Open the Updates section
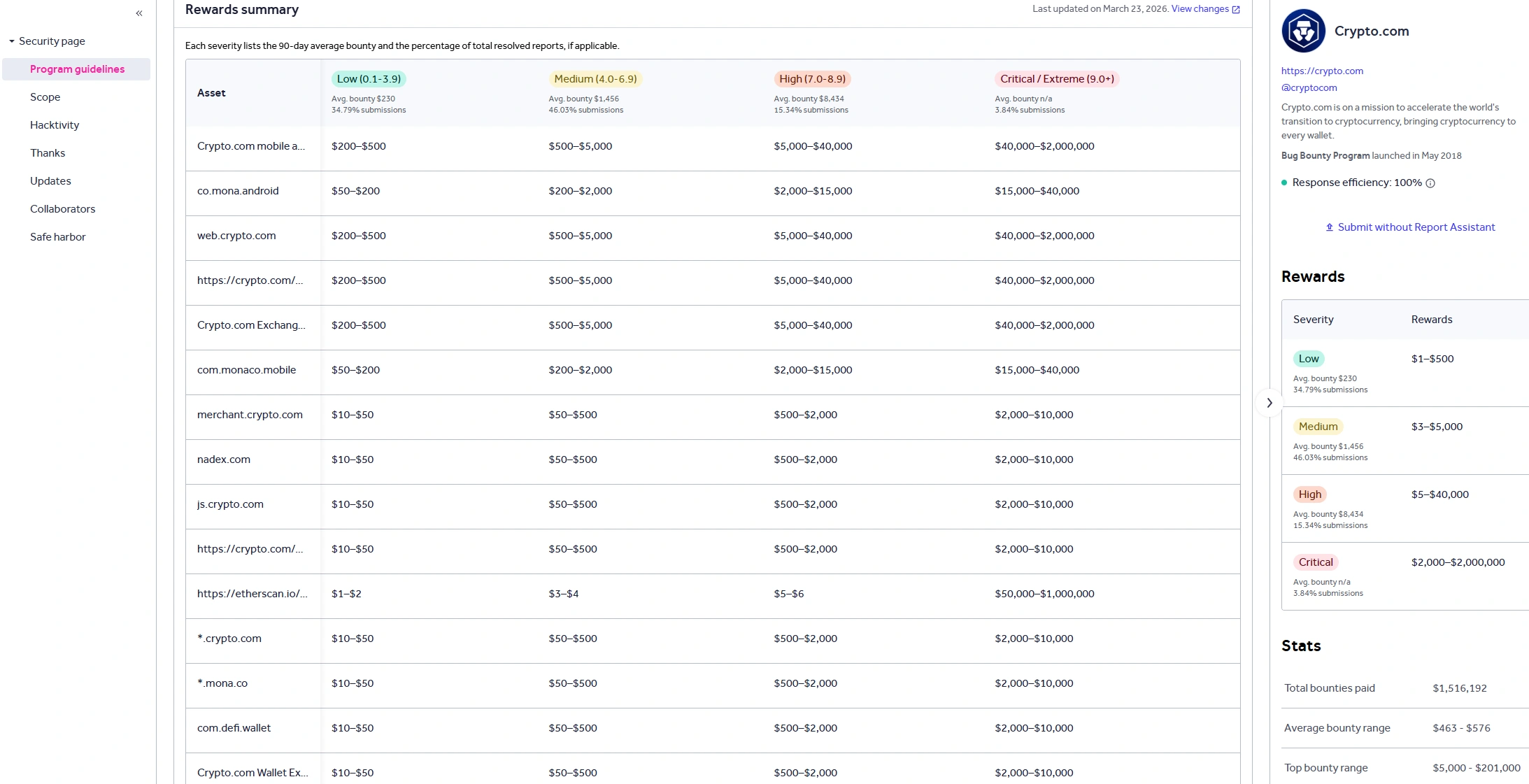Viewport: 1529px width, 784px height. [x=50, y=180]
